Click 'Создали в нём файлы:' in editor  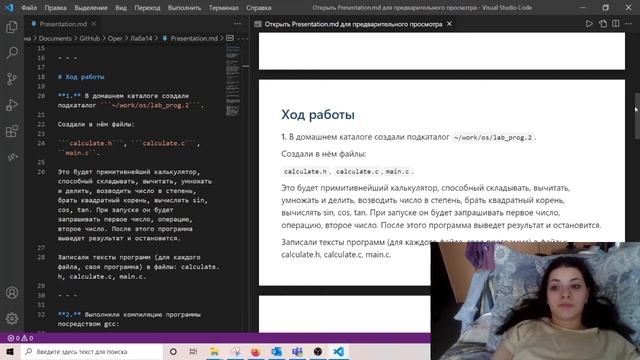click(x=96, y=124)
